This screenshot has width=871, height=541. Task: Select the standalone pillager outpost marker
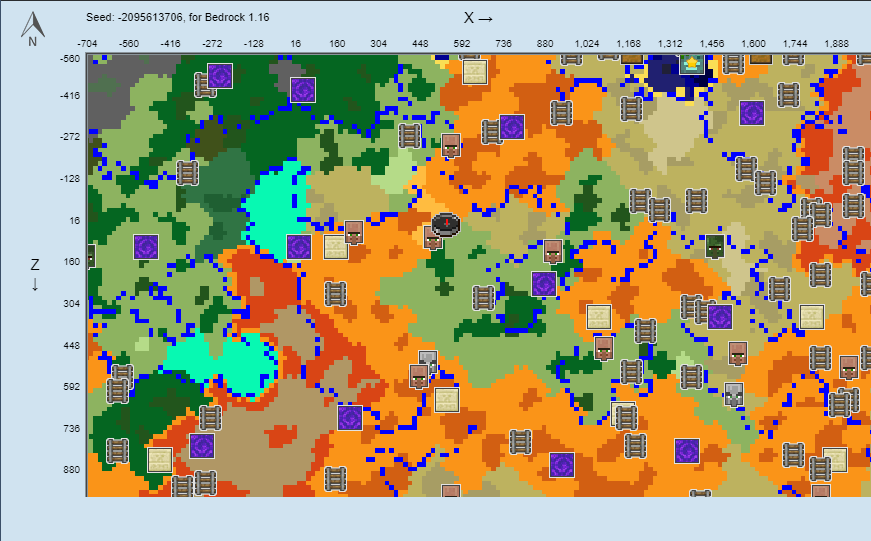733,393
